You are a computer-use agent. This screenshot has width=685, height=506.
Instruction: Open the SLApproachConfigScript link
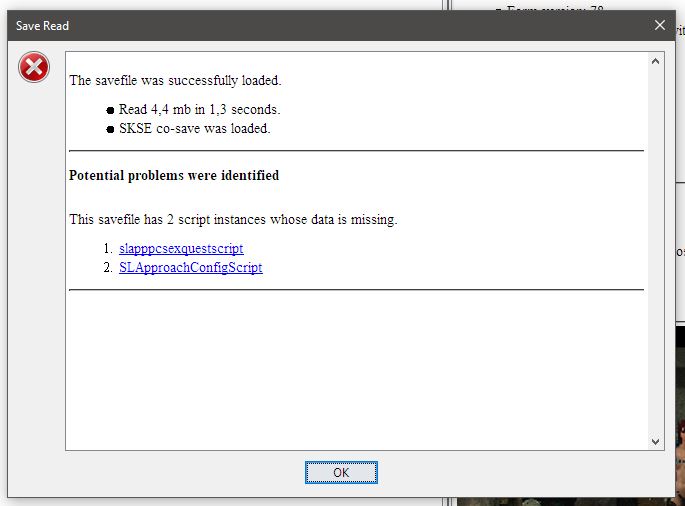[x=190, y=267]
